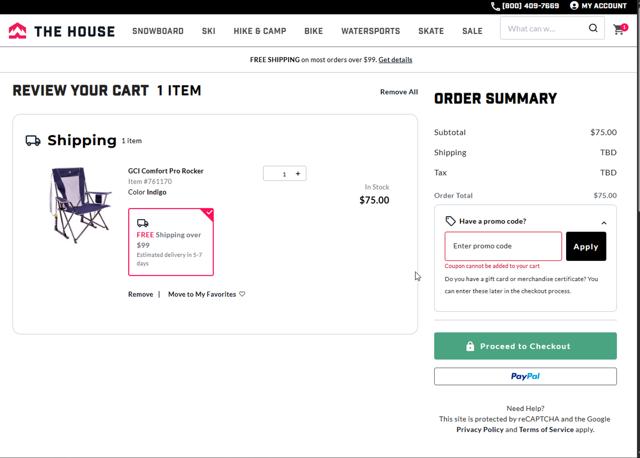This screenshot has height=458, width=640.
Task: Click the 'Coupon cannot be added' error text
Action: (492, 266)
